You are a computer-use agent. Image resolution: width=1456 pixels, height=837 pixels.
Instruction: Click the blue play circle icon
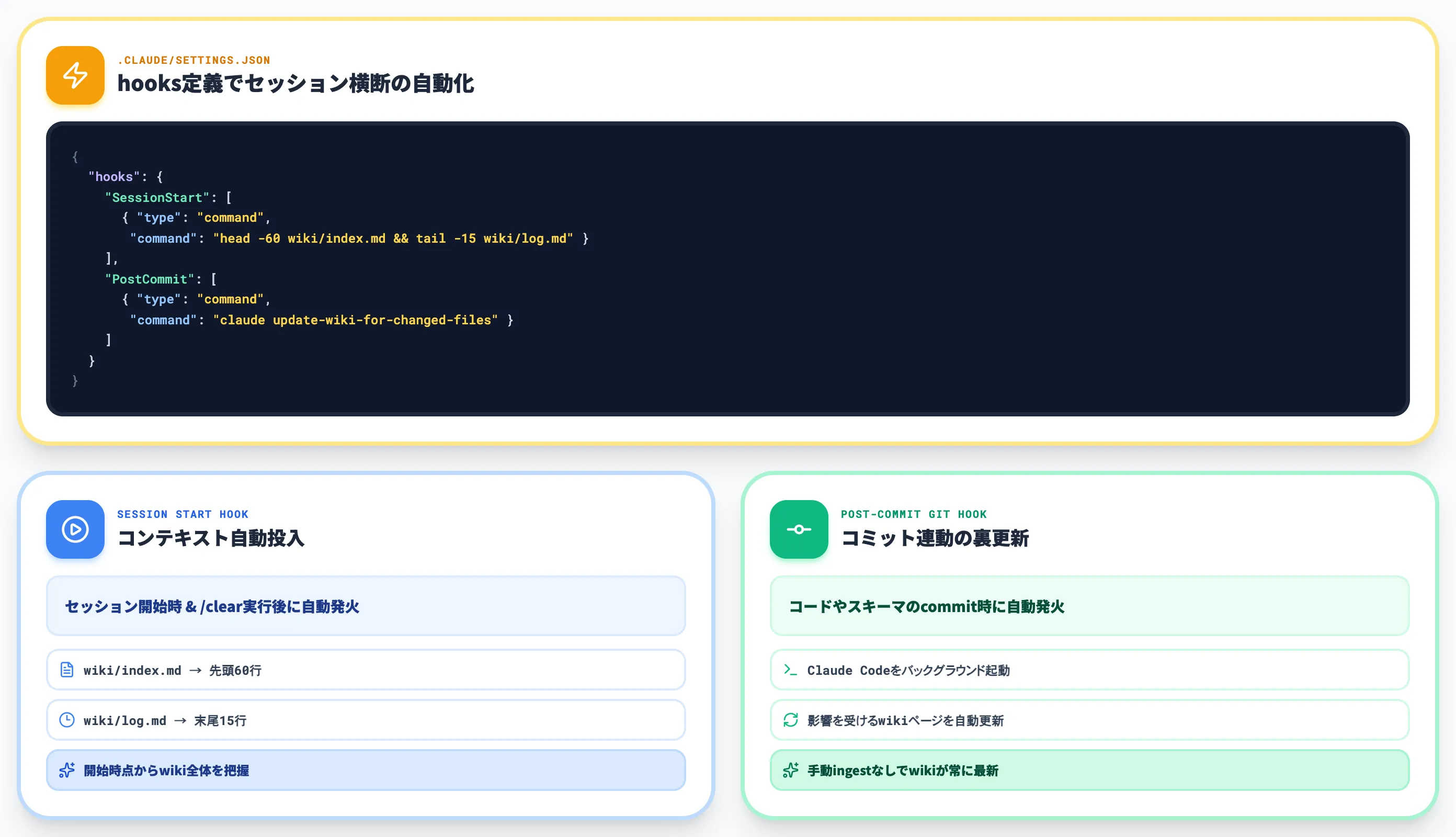click(x=75, y=529)
